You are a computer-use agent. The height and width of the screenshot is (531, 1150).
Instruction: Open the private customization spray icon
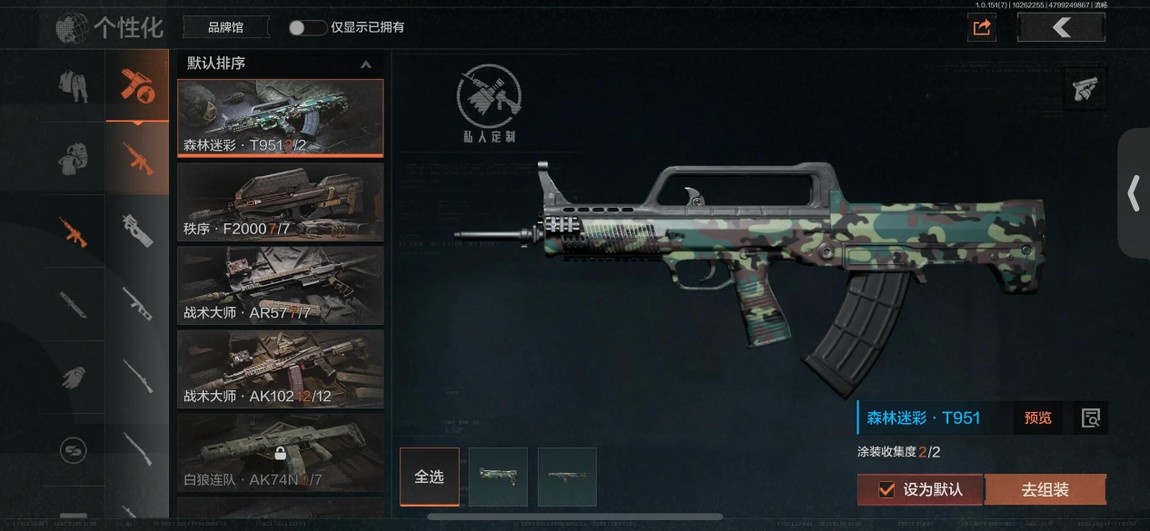[488, 103]
